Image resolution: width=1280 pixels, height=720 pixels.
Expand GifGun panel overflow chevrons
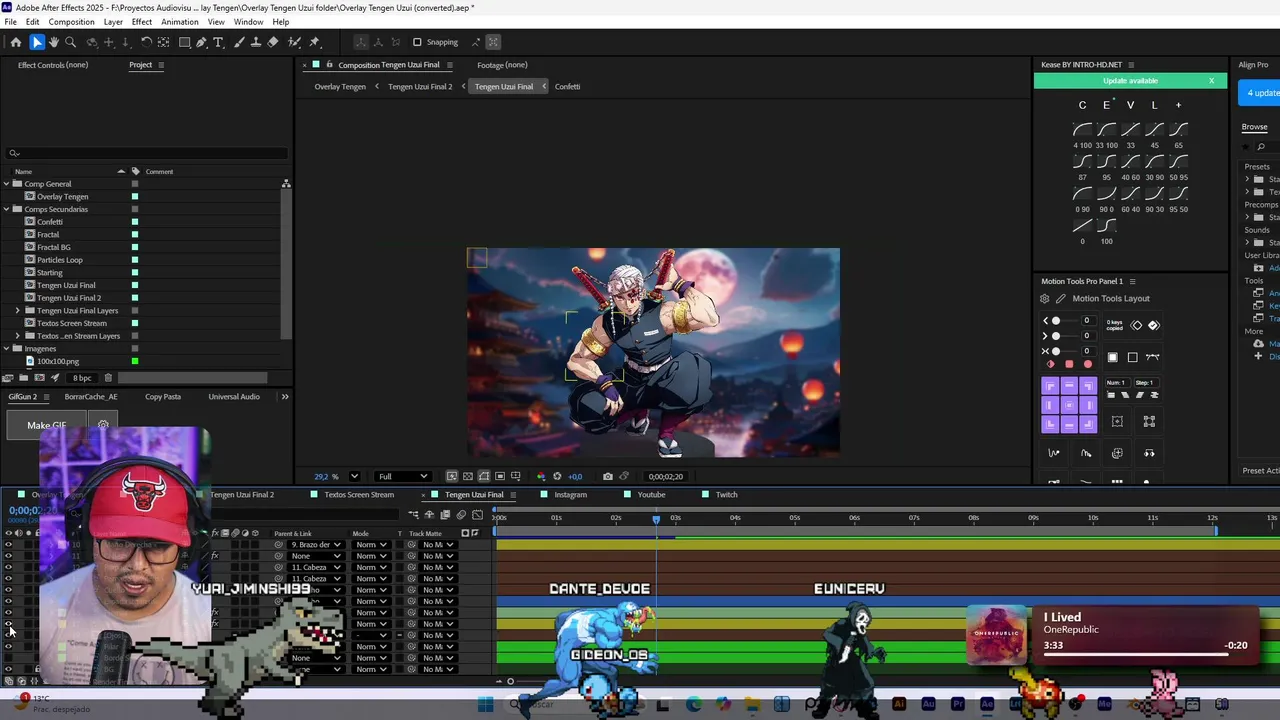285,397
